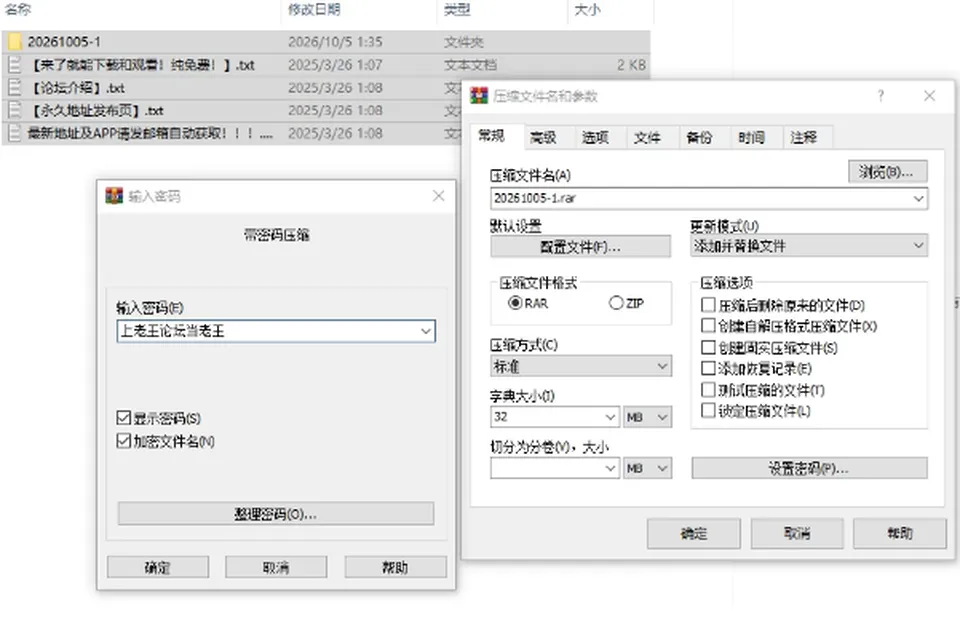960x626 pixels.
Task: Click the ? help icon in 压缩文件名和参数 dialog
Action: point(880,96)
